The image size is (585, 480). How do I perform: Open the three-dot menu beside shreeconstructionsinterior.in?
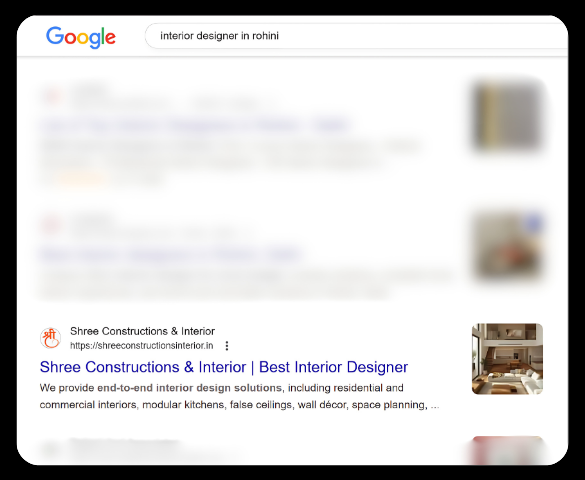(x=227, y=346)
